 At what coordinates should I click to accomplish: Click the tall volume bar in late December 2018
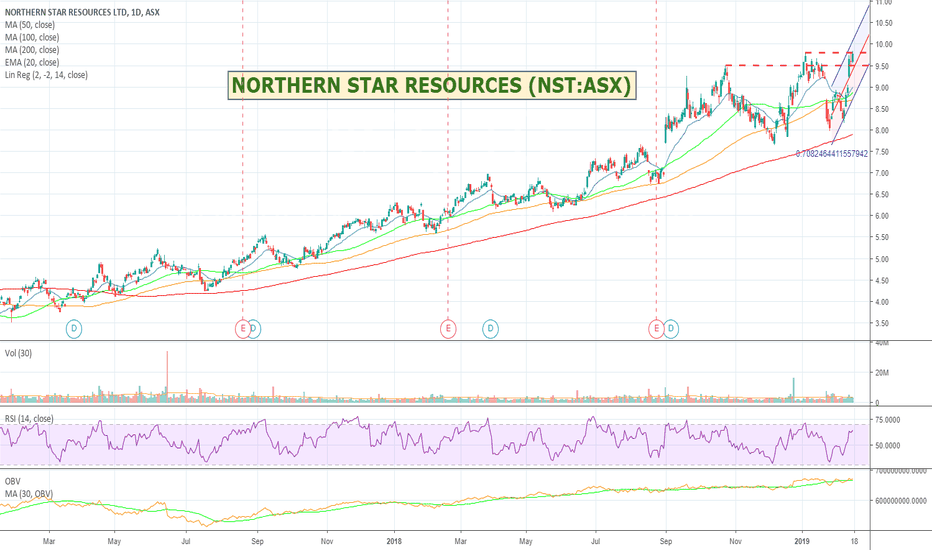click(x=793, y=391)
